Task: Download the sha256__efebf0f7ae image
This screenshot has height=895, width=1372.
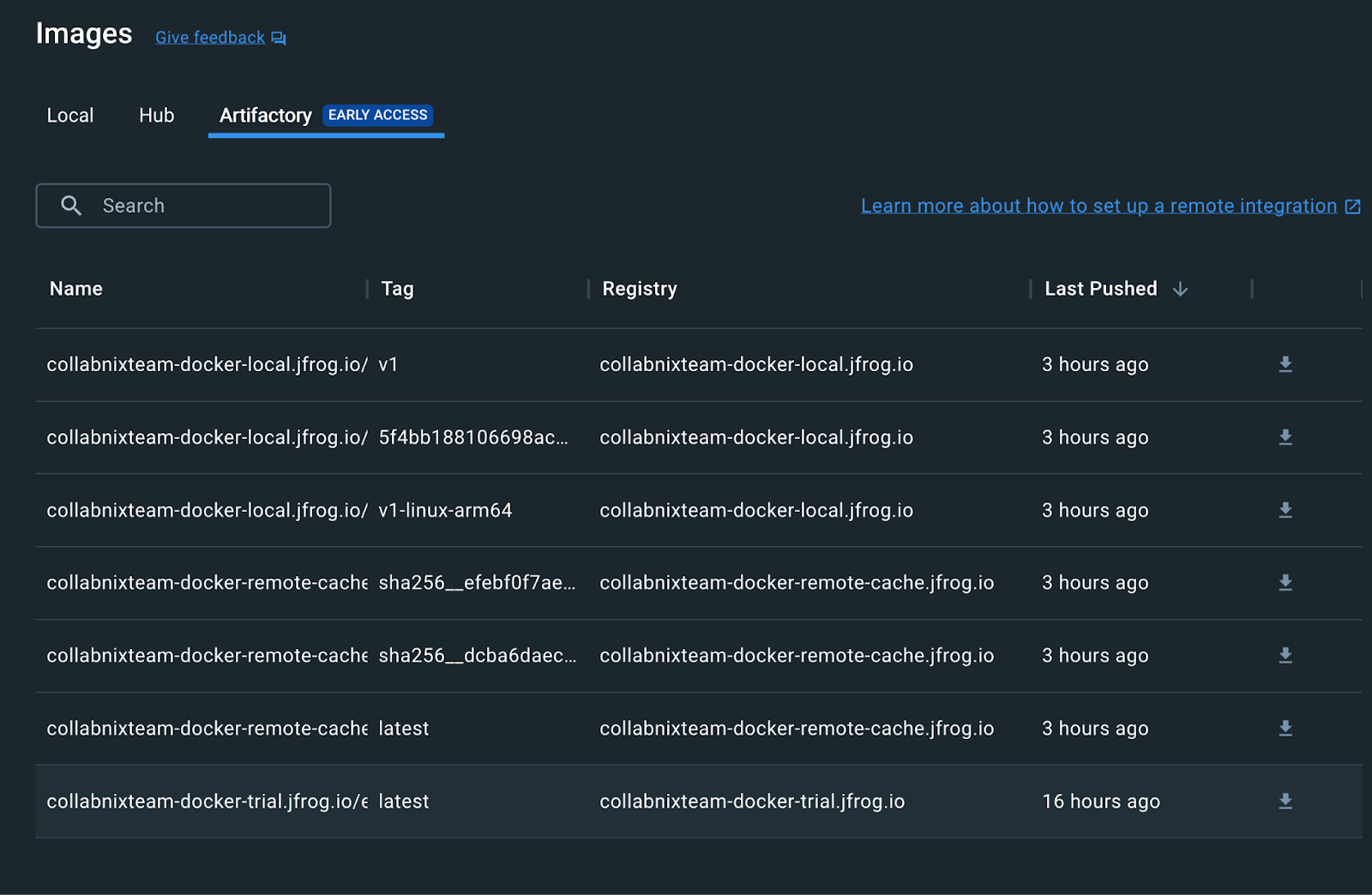Action: click(x=1285, y=583)
